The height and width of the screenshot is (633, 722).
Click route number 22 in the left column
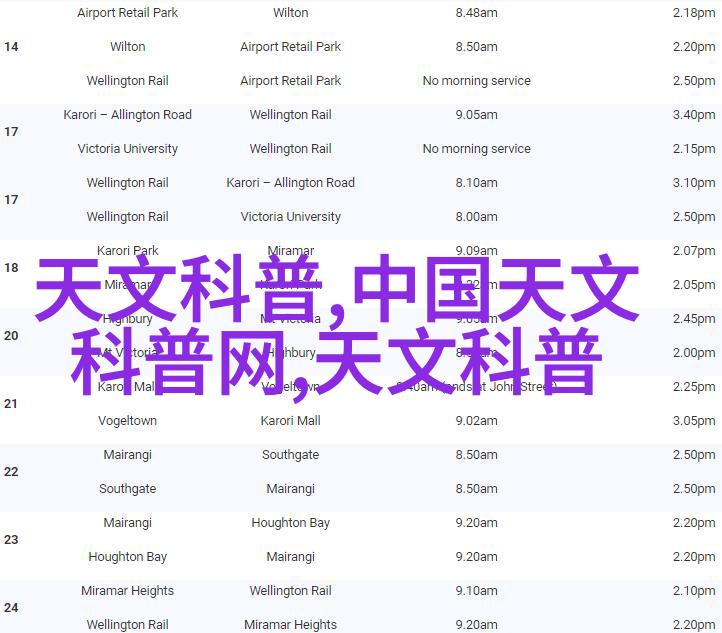11,472
